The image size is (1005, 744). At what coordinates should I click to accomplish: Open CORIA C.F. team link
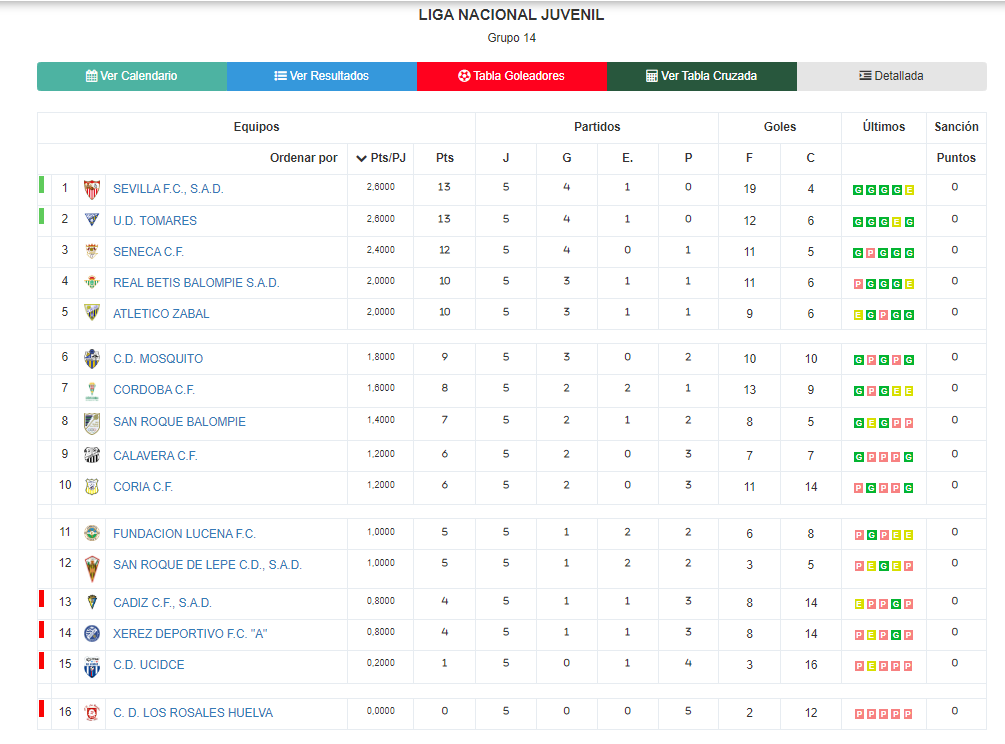(x=143, y=487)
